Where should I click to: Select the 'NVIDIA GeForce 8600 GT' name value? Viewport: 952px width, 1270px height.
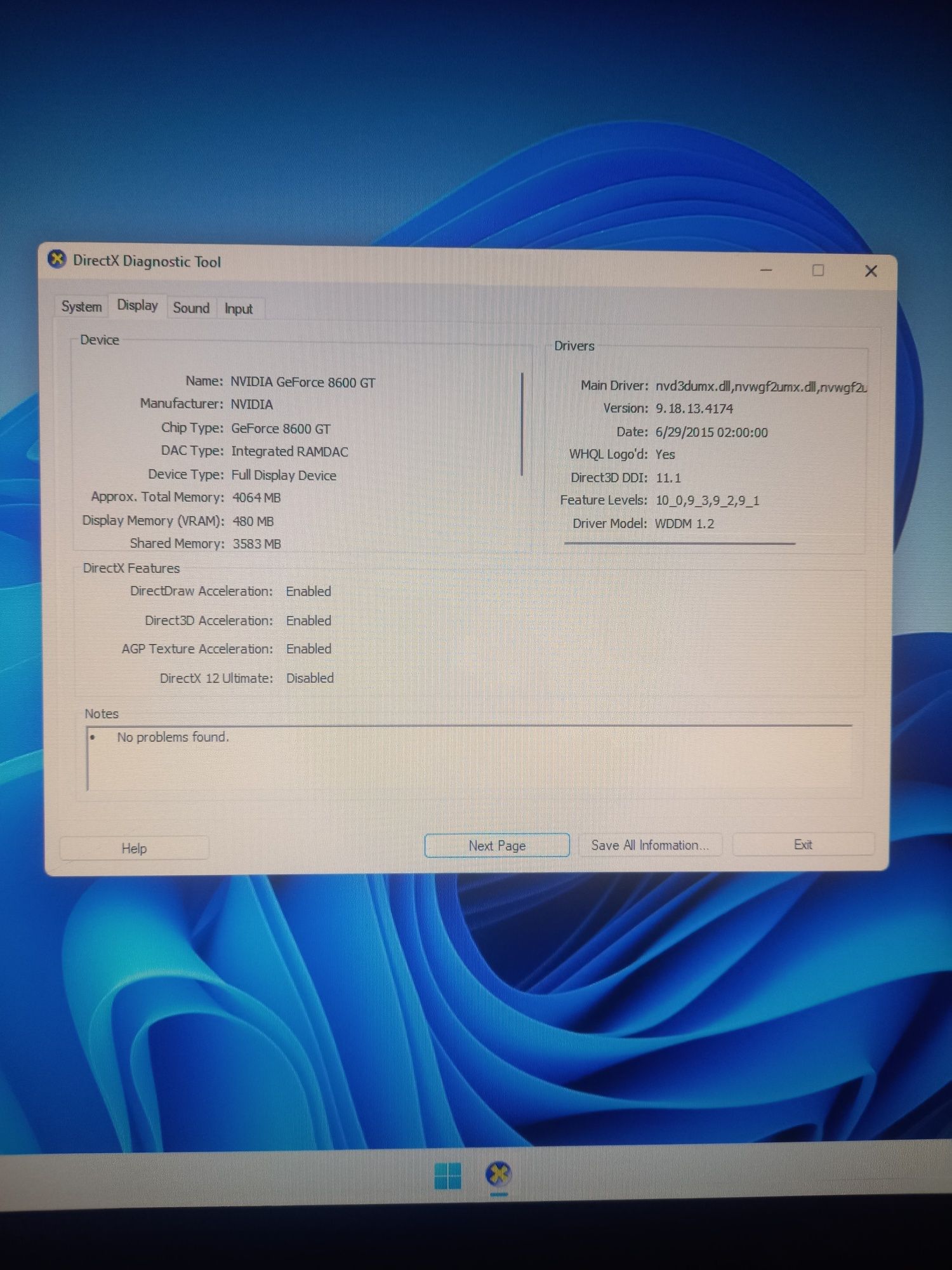pyautogui.click(x=303, y=382)
